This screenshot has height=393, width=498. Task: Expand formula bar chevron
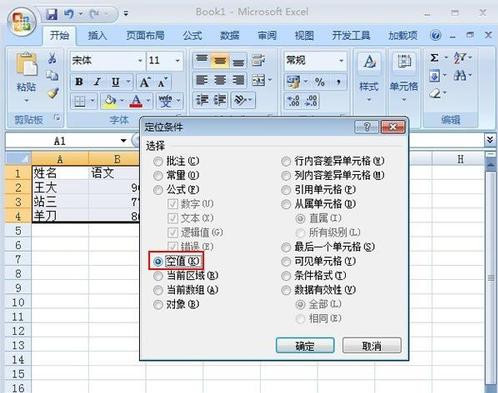point(490,140)
